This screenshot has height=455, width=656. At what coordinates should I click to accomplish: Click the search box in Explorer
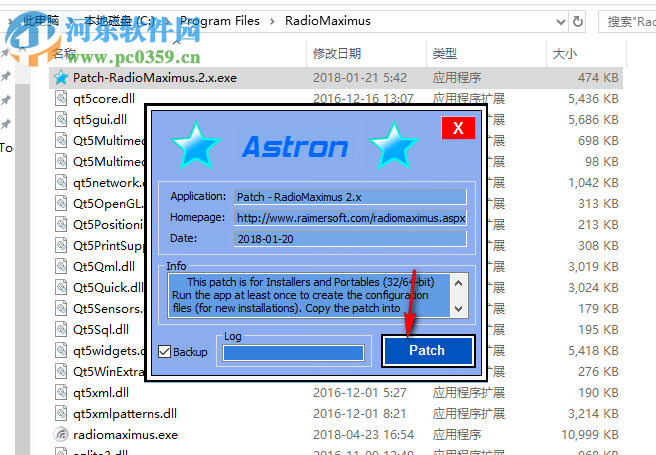pyautogui.click(x=628, y=21)
